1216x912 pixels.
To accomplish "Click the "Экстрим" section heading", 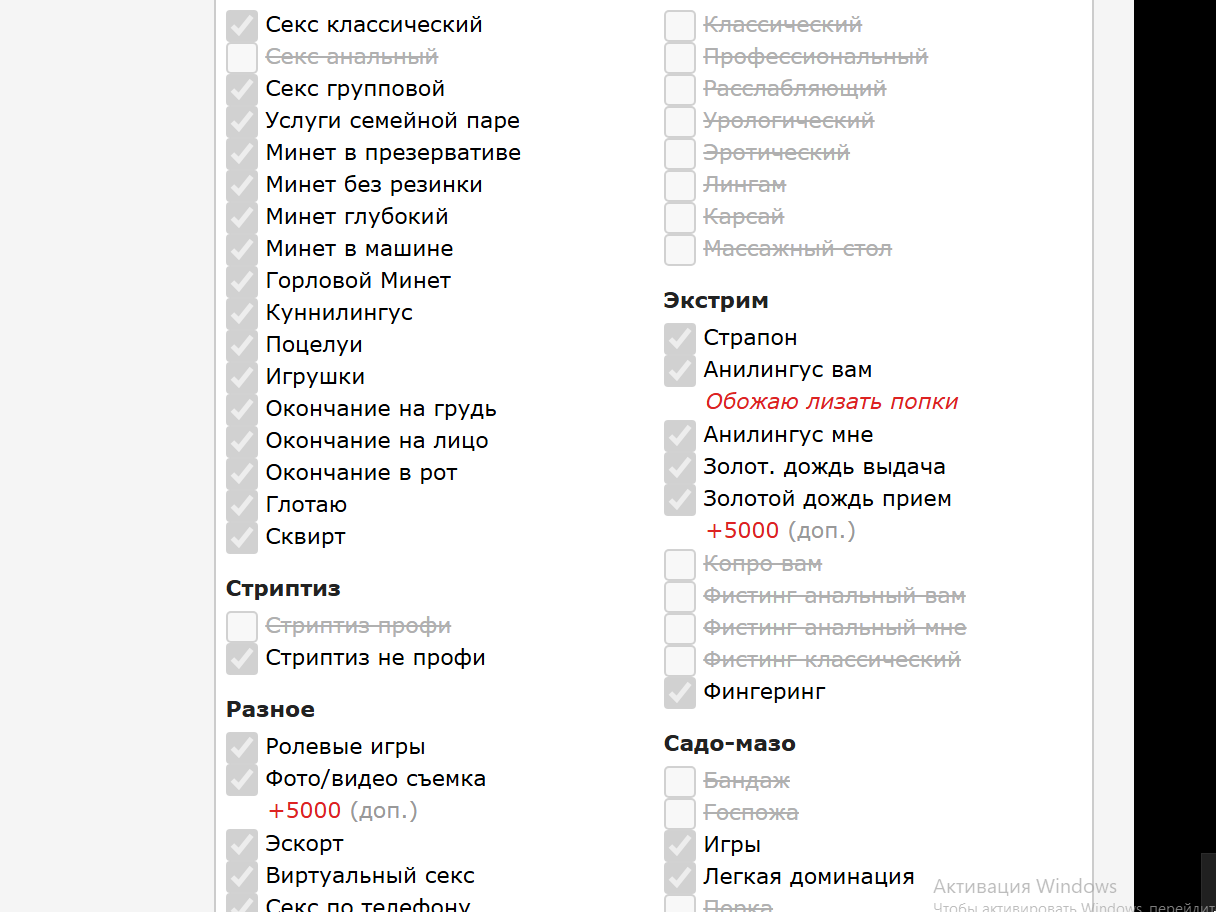I will (716, 300).
